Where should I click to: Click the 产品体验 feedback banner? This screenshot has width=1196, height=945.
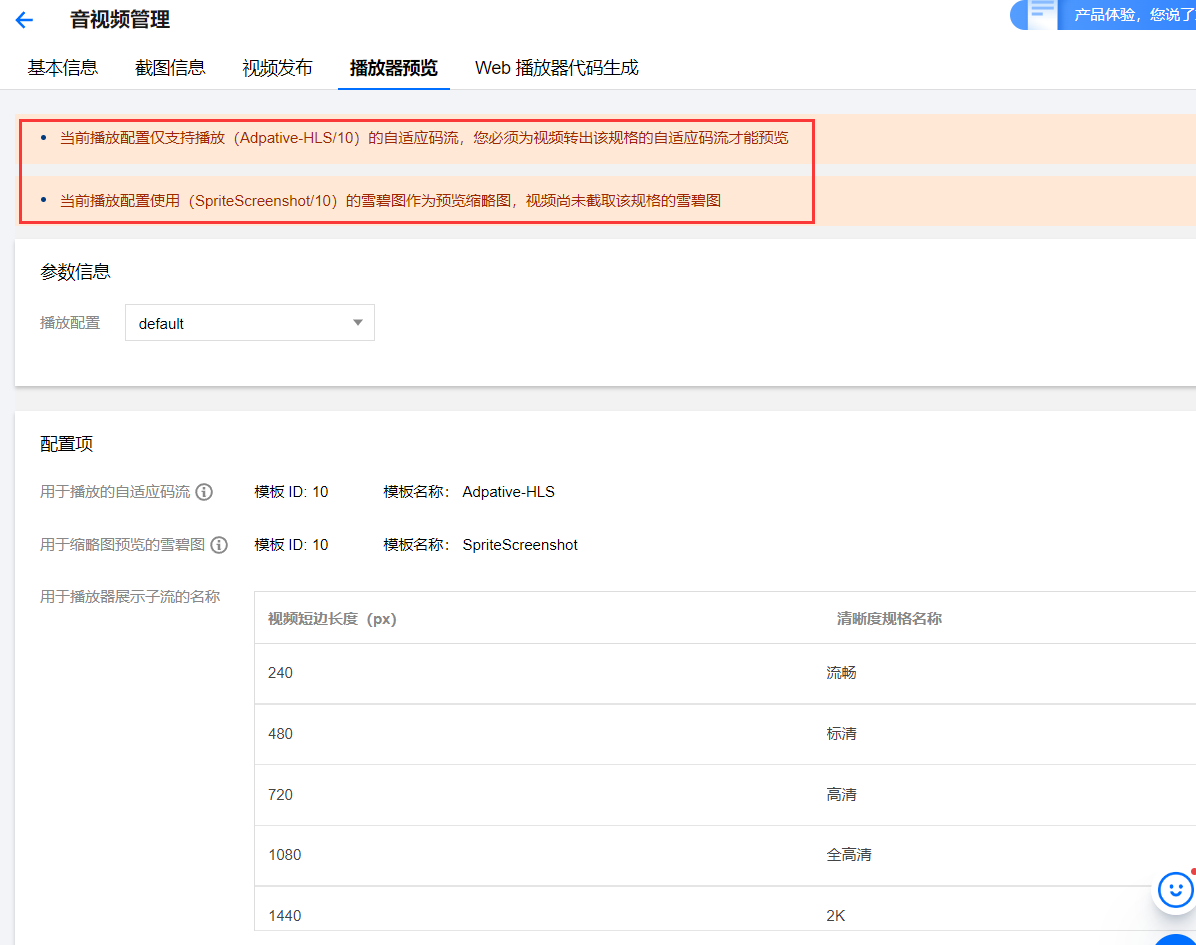1103,15
